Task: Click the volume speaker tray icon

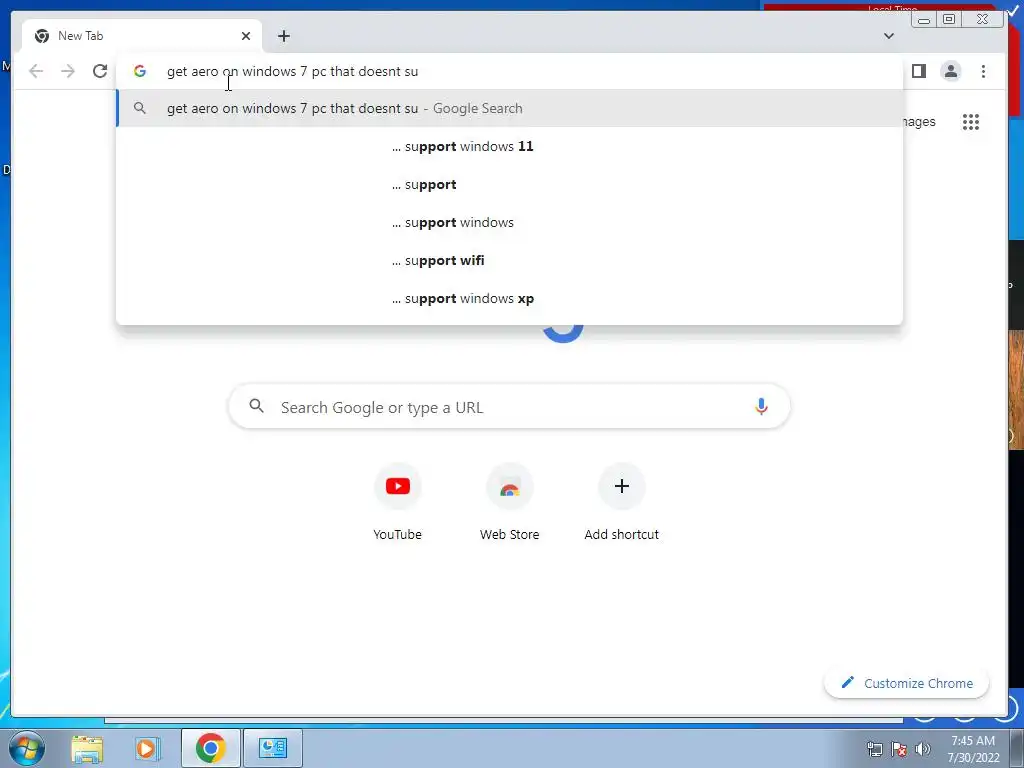Action: pyautogui.click(x=922, y=749)
